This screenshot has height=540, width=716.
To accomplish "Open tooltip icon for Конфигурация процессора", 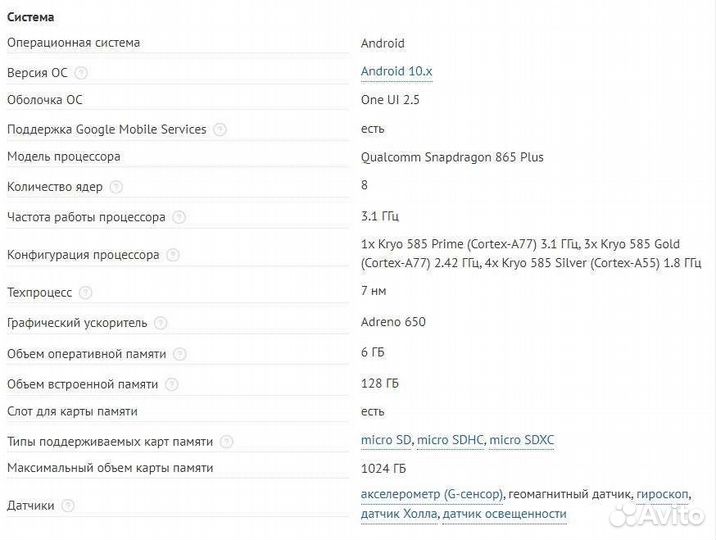I will (172, 255).
